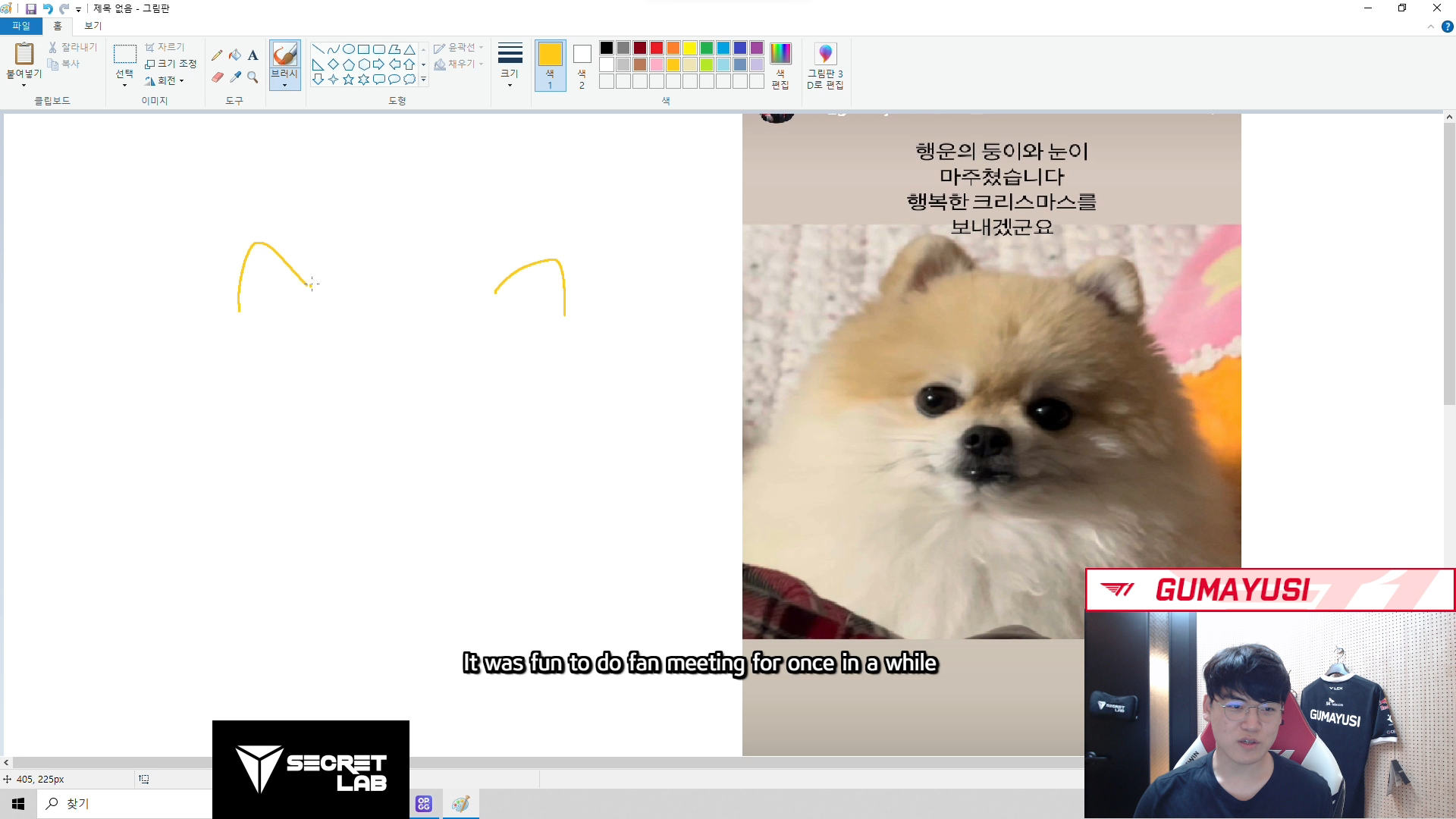
Task: Select the Pencil tool
Action: click(x=217, y=55)
